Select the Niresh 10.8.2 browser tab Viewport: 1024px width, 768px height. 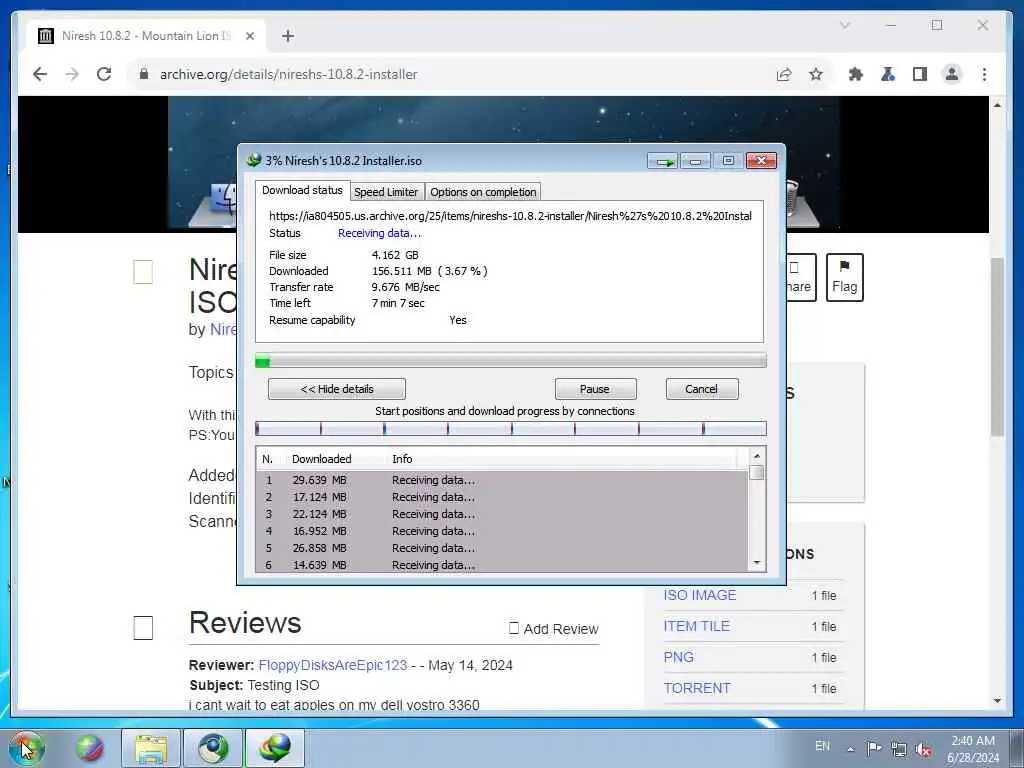pyautogui.click(x=146, y=36)
